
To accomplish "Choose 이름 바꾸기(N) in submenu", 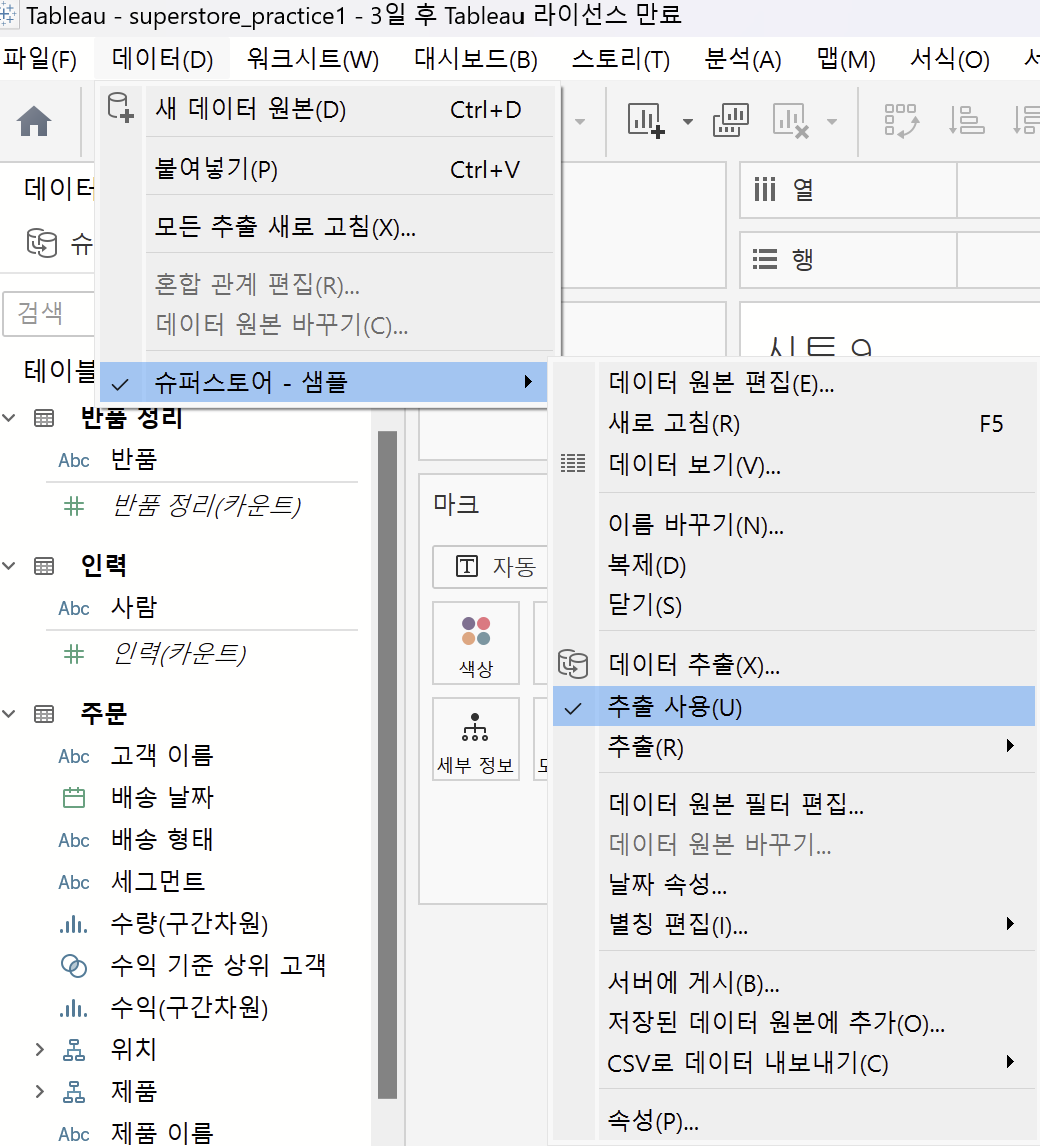I will tap(794, 525).
